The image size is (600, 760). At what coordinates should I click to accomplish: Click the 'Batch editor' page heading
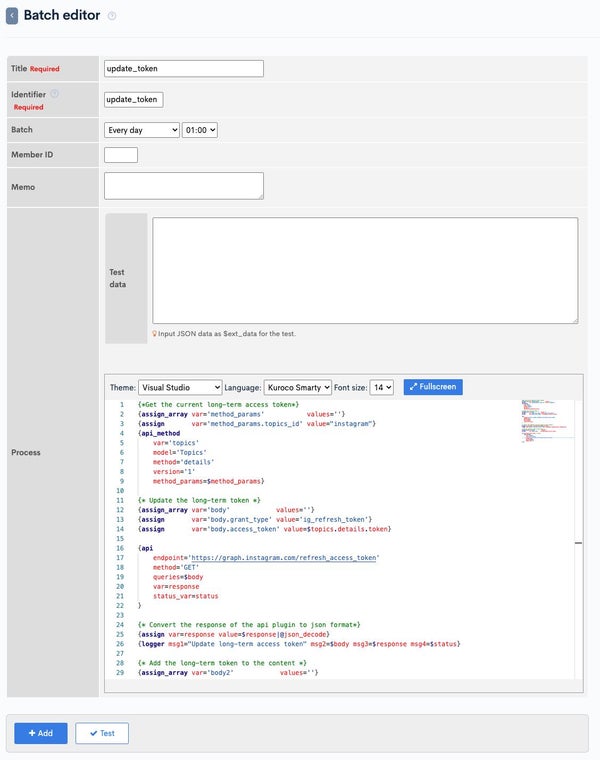click(x=62, y=16)
